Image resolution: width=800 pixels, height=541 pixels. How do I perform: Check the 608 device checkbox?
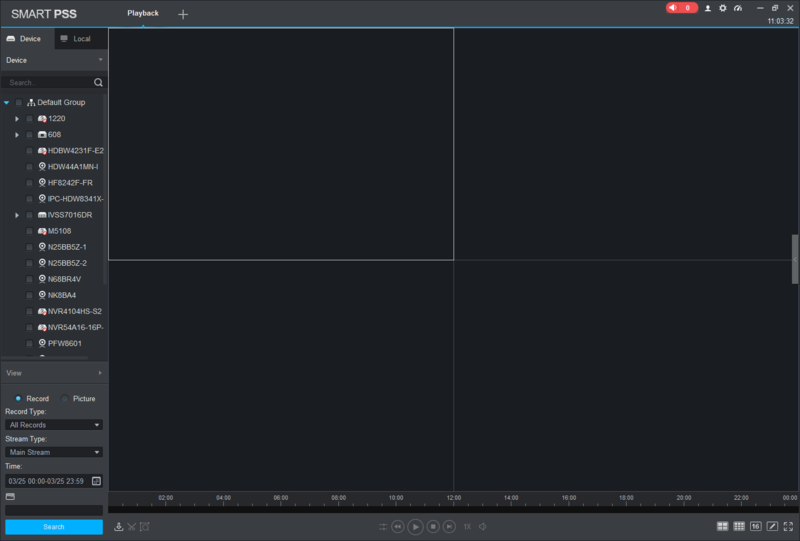pos(29,135)
